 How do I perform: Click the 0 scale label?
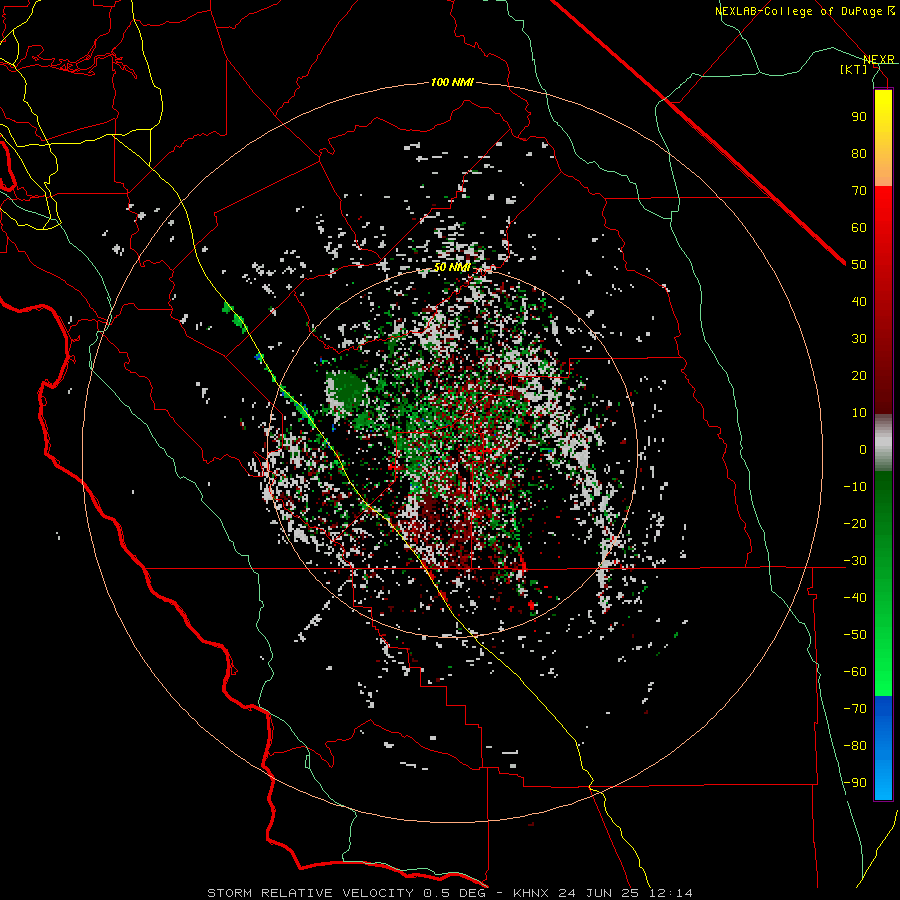click(x=863, y=449)
